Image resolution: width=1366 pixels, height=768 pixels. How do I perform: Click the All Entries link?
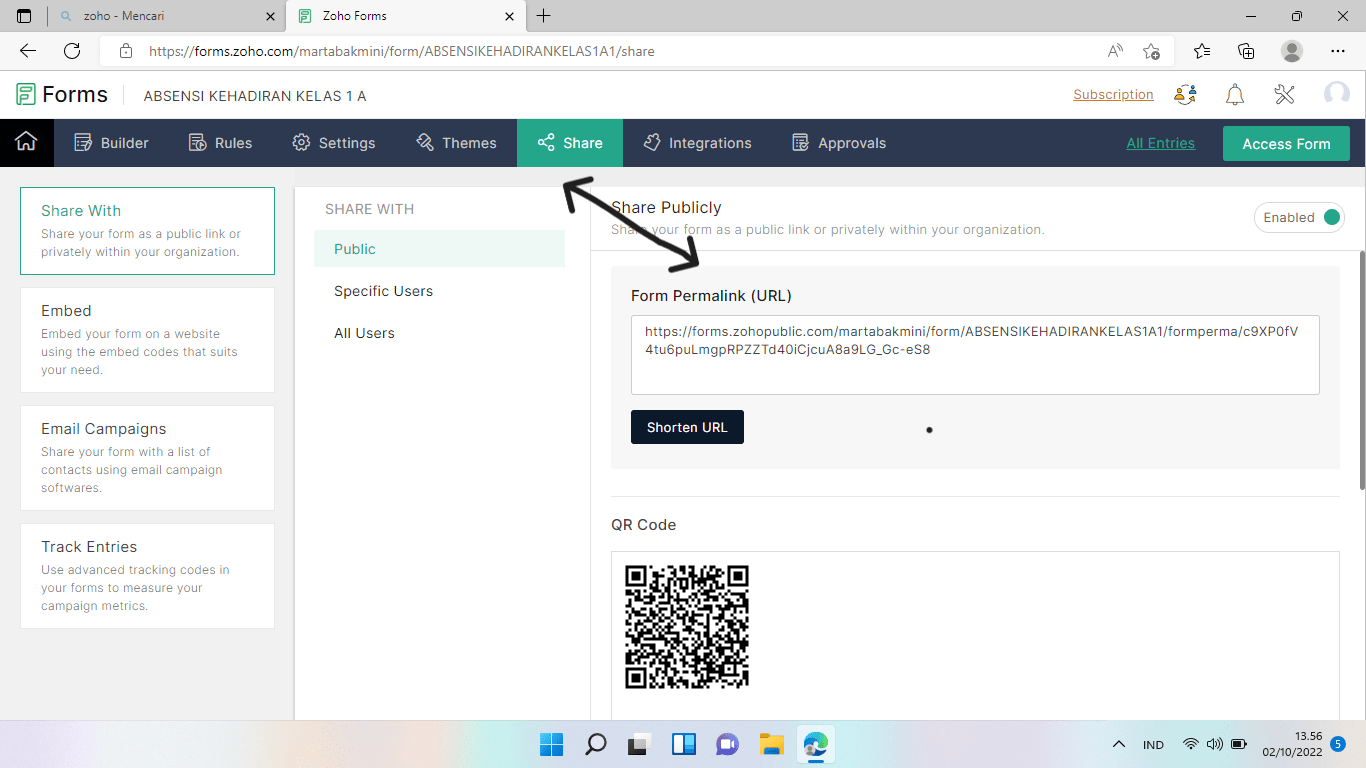(x=1160, y=143)
